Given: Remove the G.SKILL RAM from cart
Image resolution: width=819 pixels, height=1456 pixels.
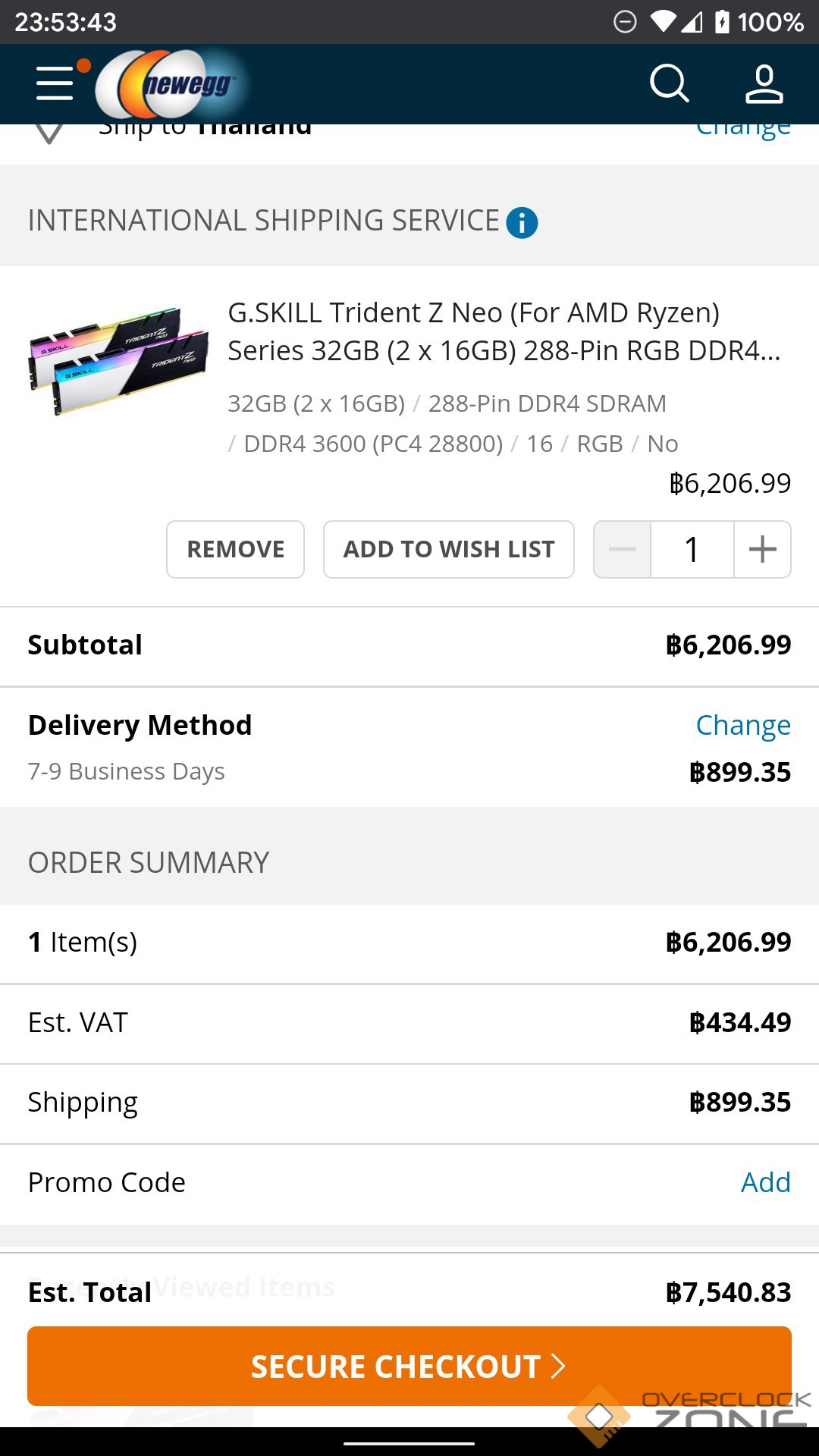Looking at the screenshot, I should click(236, 549).
